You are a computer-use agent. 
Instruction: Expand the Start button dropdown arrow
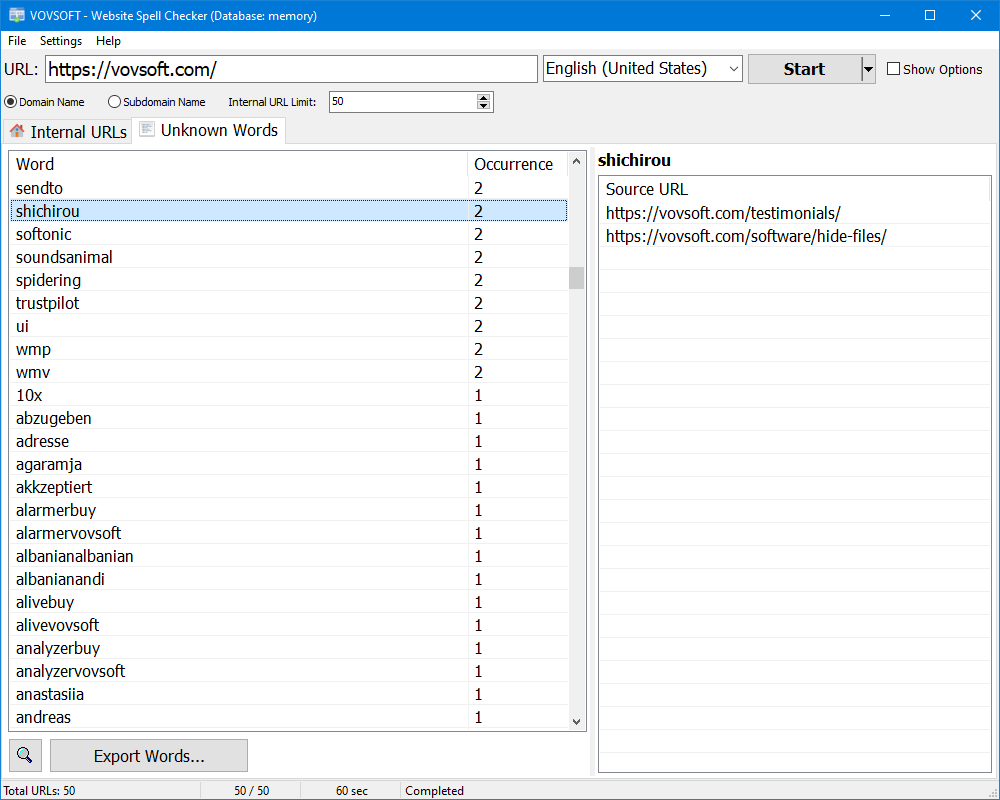point(868,69)
